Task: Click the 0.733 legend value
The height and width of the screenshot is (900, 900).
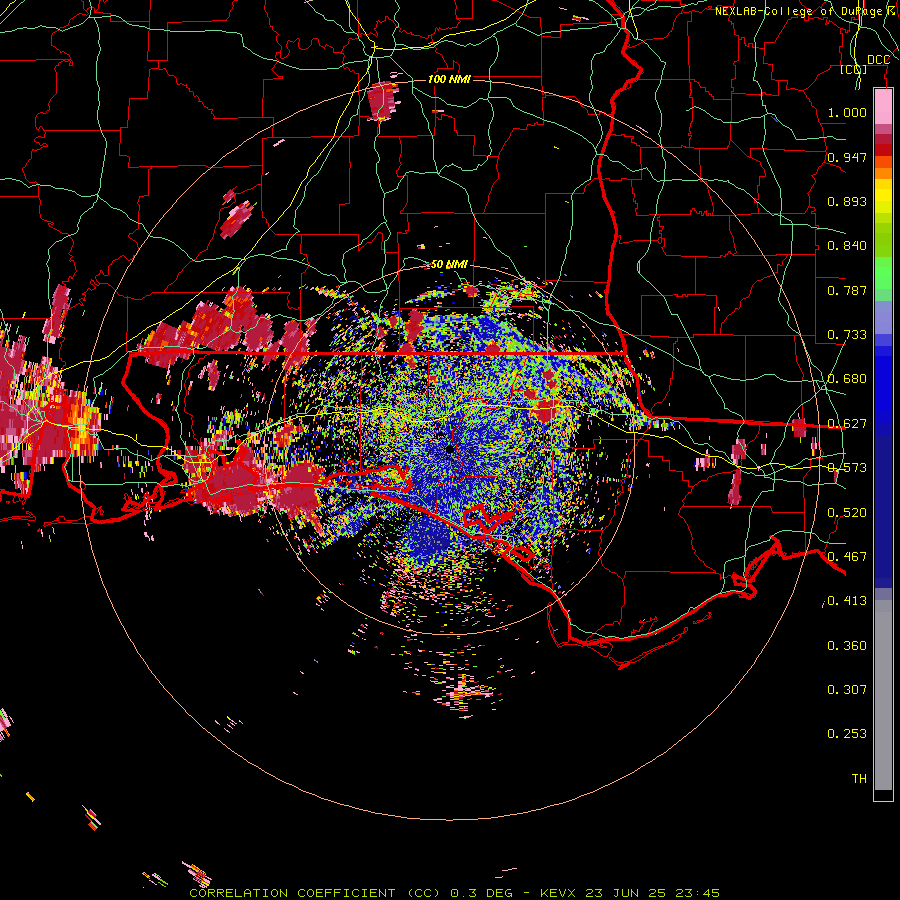Action: [847, 335]
